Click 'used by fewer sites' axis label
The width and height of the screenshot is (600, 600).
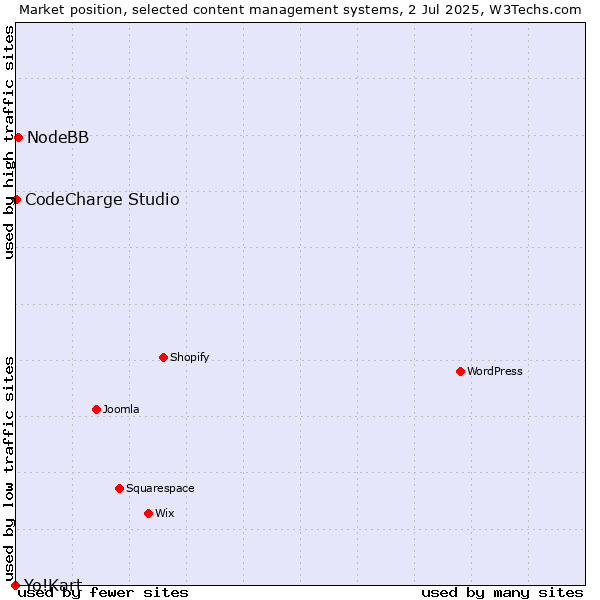[103, 593]
